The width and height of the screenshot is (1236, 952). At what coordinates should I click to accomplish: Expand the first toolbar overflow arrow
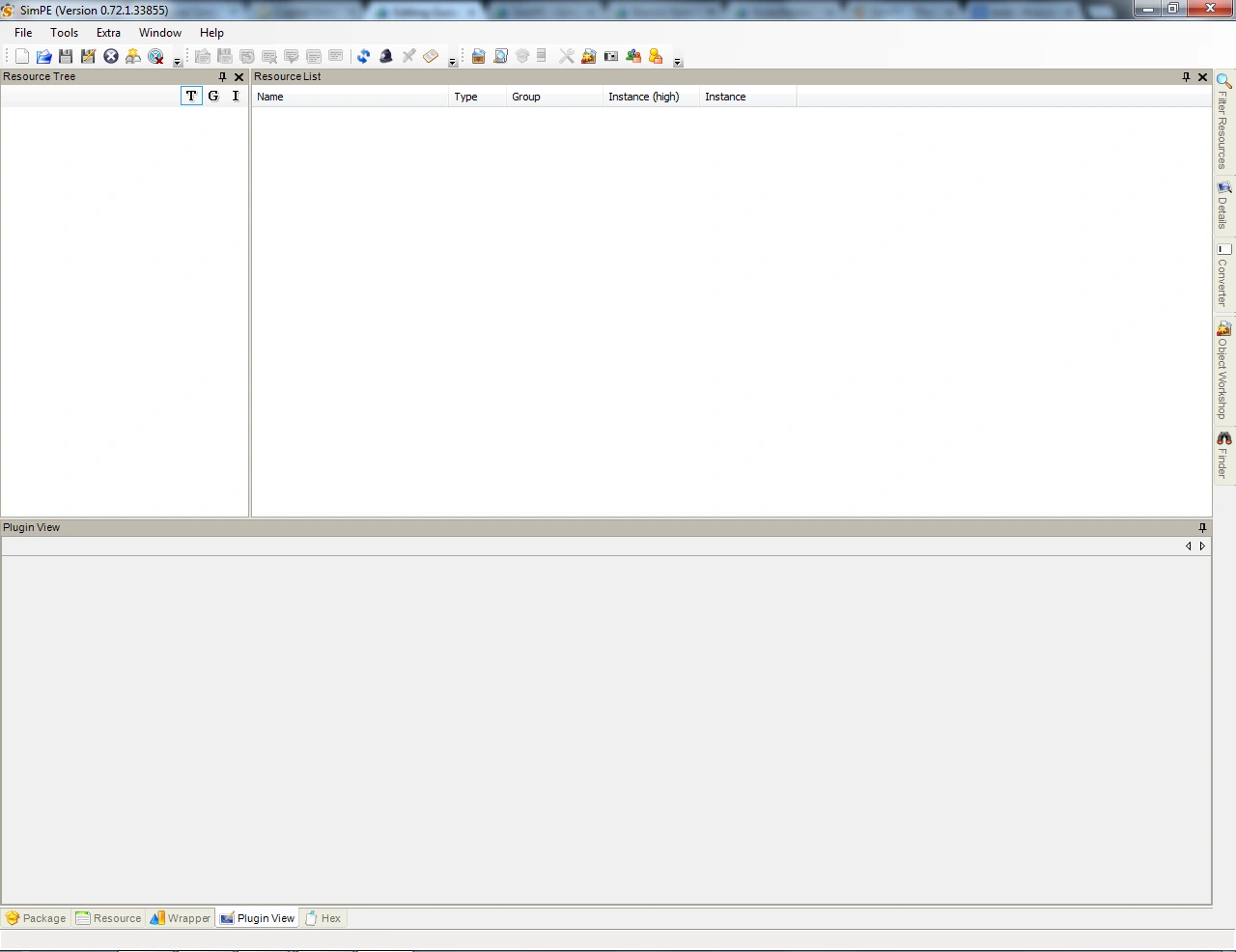[178, 62]
